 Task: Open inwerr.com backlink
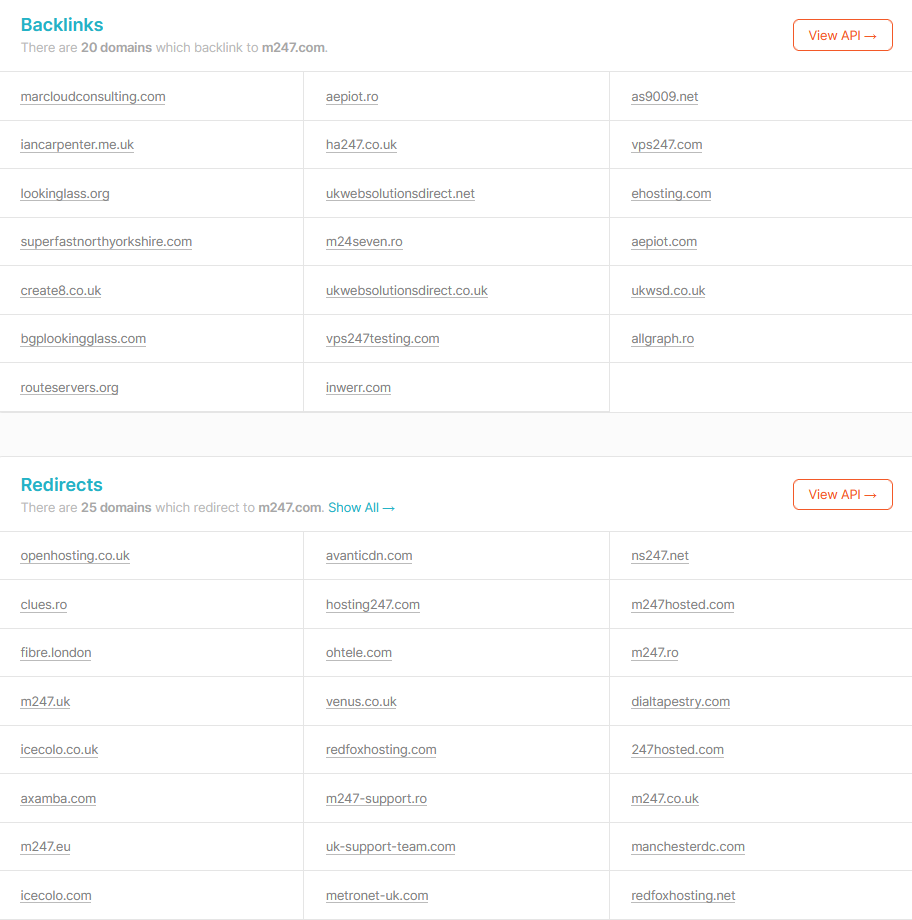(358, 387)
